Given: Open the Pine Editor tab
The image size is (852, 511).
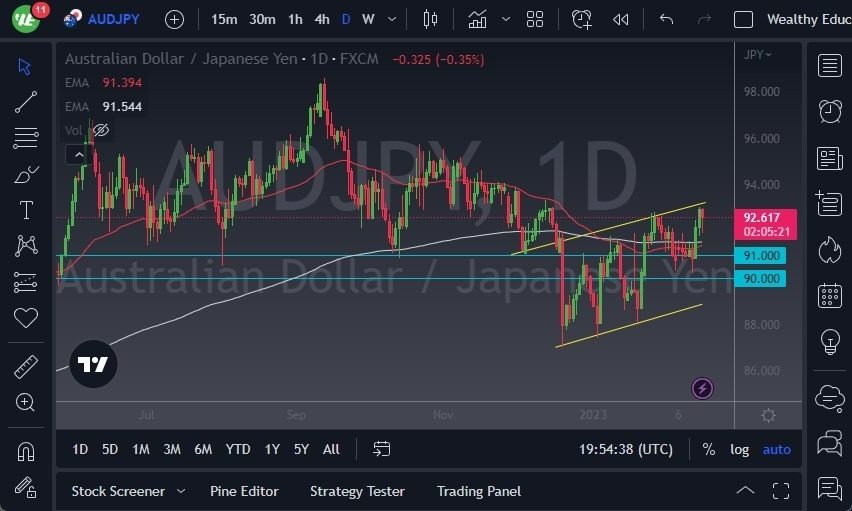Looking at the screenshot, I should [x=244, y=491].
